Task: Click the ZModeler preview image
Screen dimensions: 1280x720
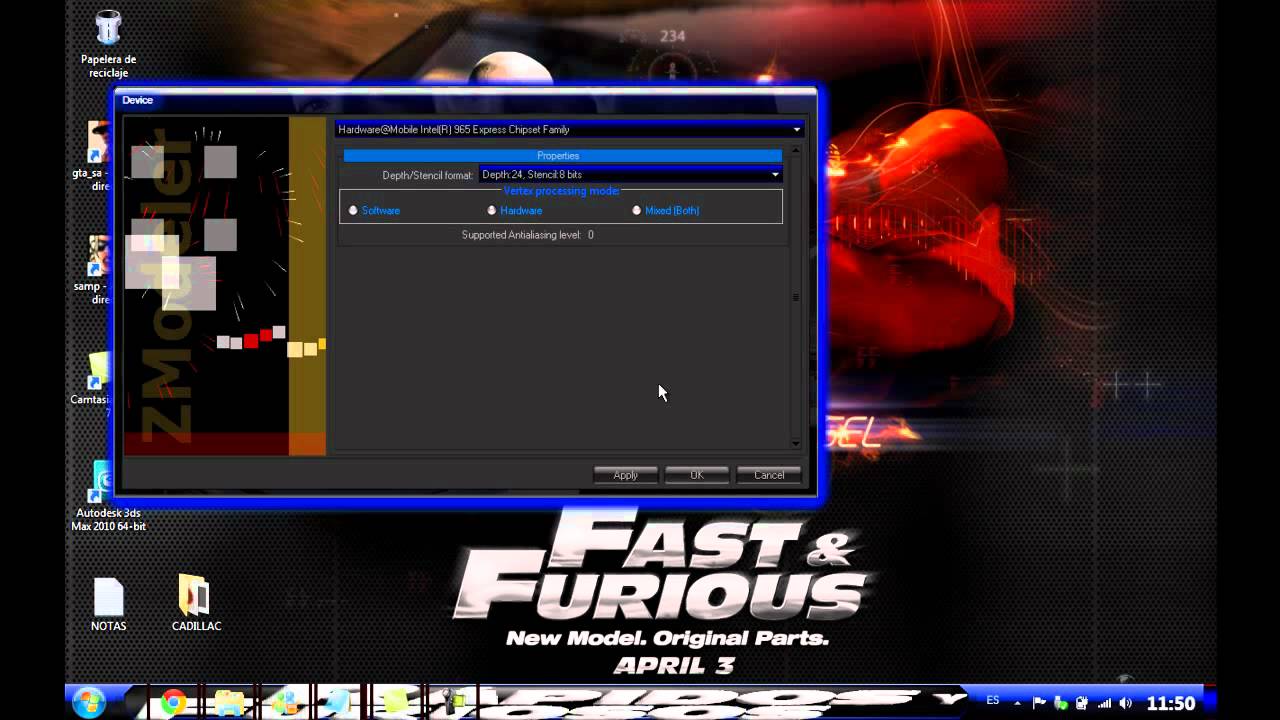Action: coord(225,286)
